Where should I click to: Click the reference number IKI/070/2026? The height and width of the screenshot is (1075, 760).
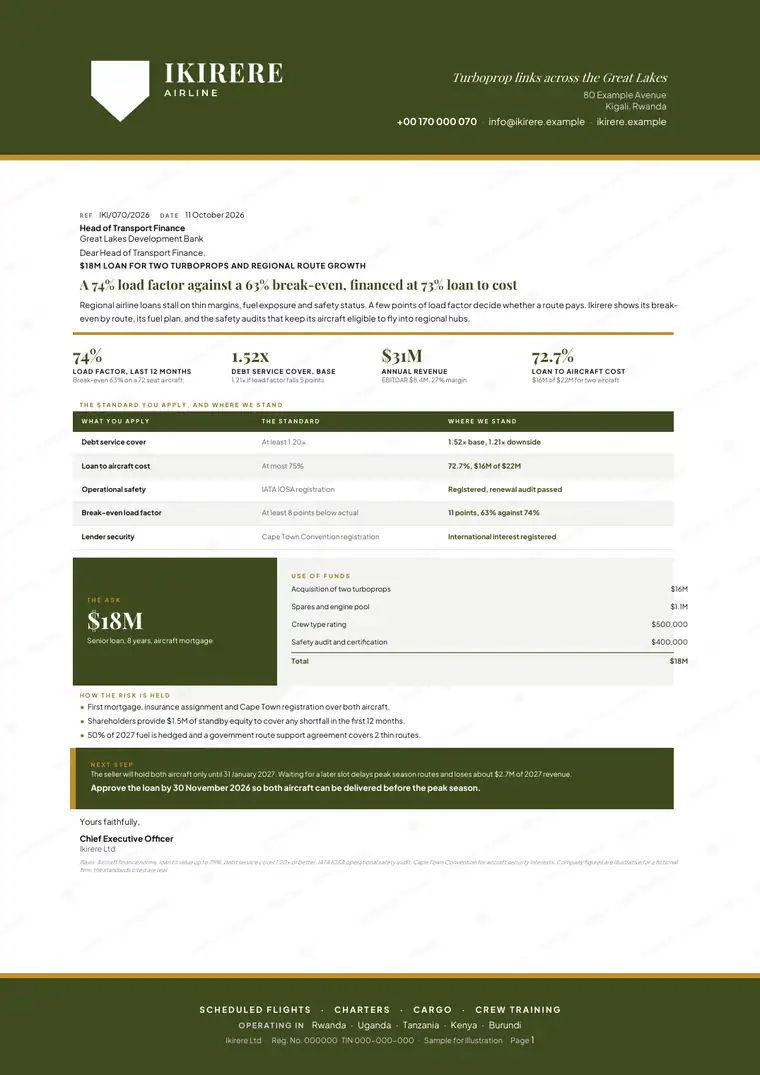coord(124,215)
